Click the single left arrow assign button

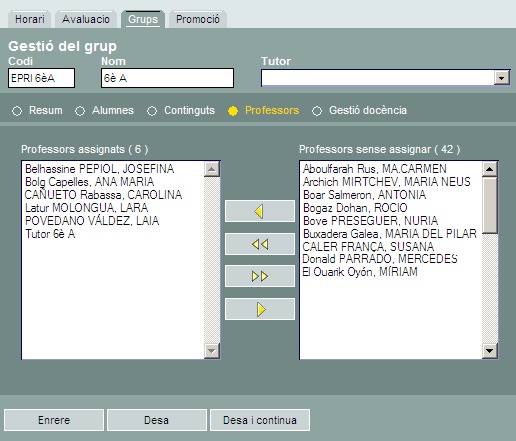(x=260, y=211)
